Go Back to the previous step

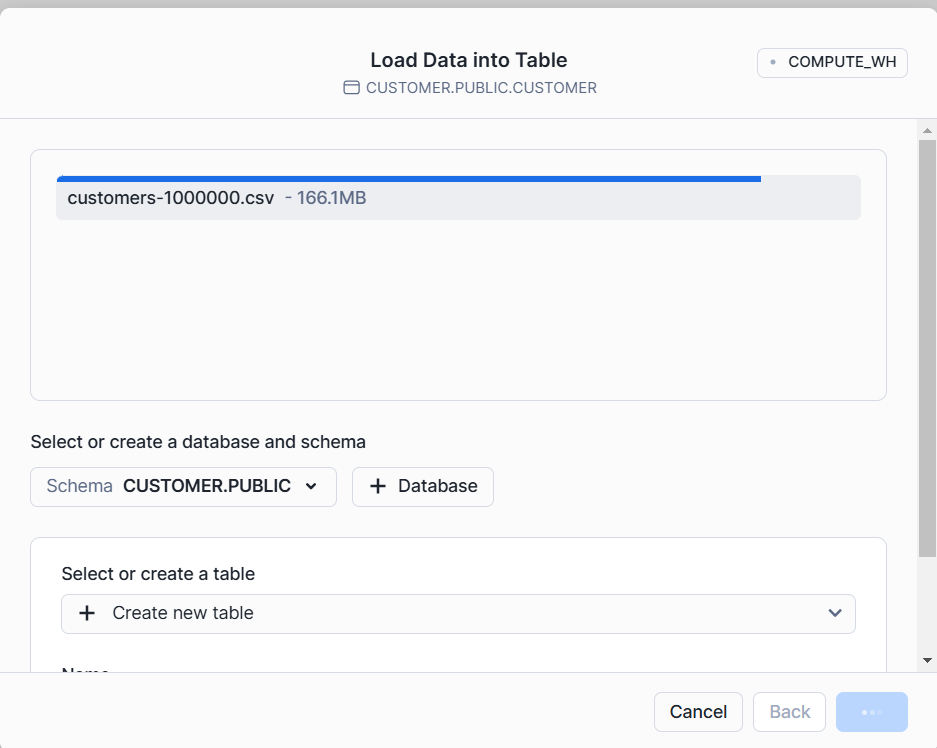click(789, 712)
